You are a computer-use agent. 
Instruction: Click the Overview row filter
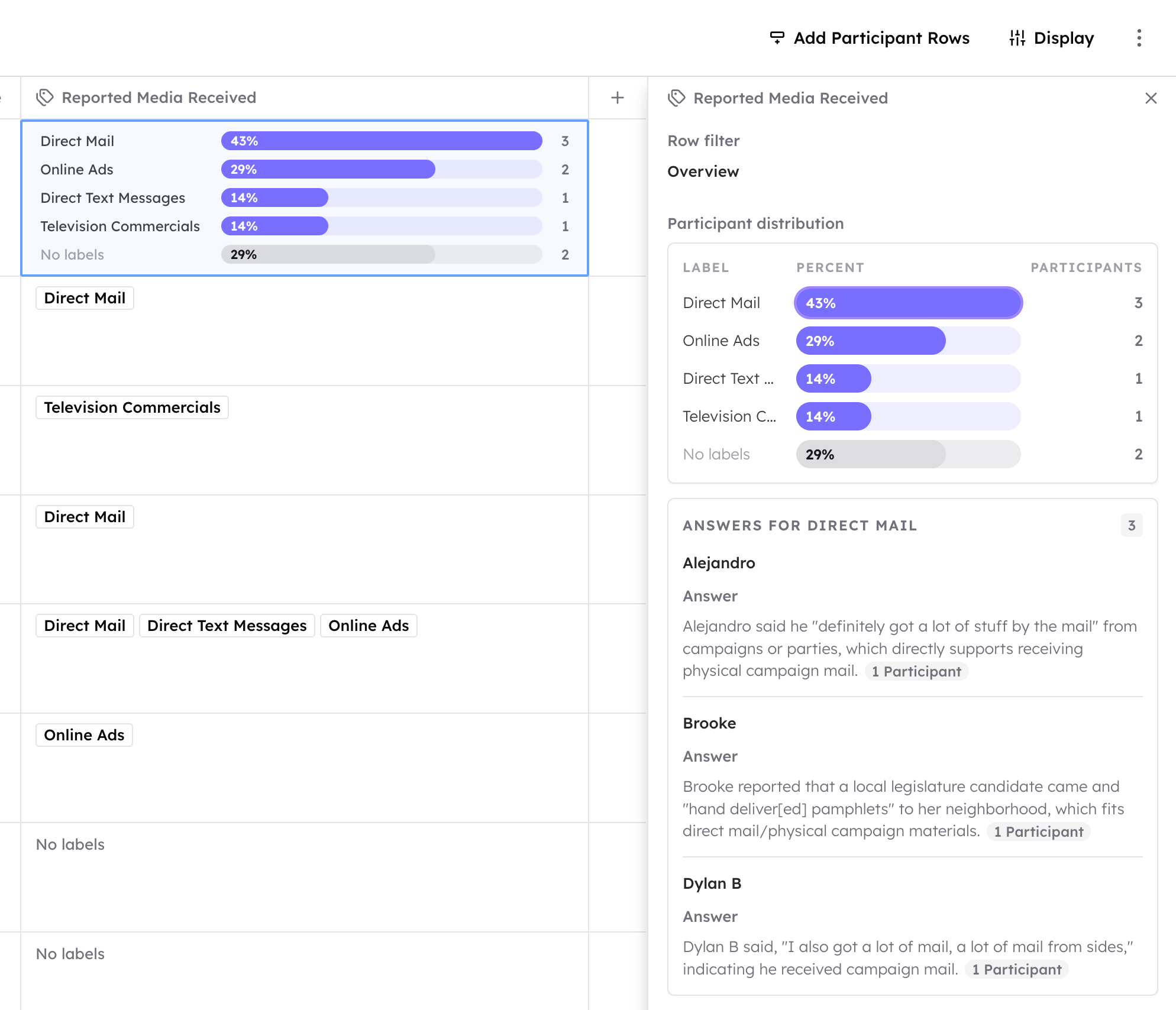tap(703, 171)
